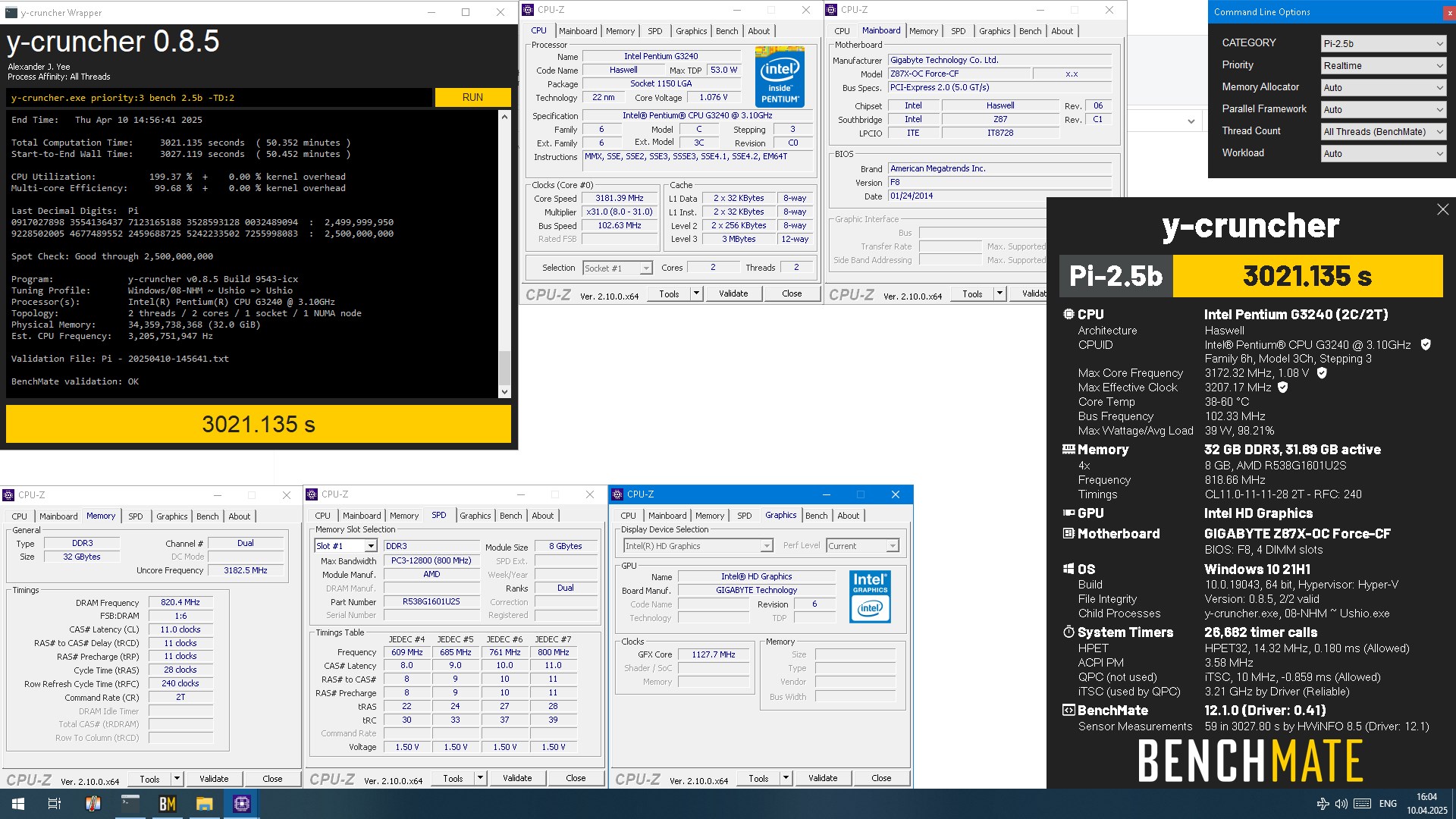Open the volume control tray icon
Screen dimensions: 1456x819
point(1341,804)
